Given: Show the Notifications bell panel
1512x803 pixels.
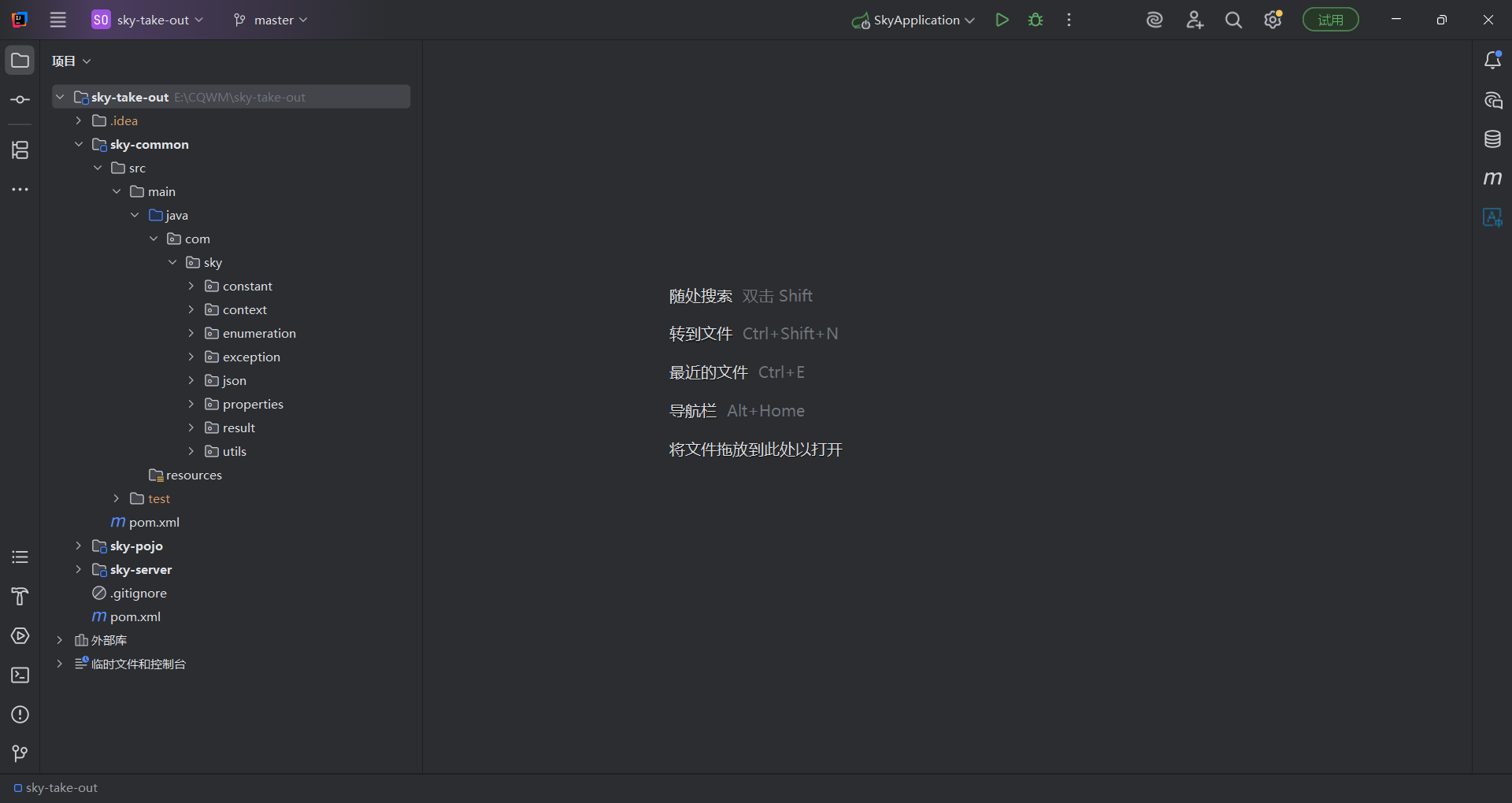Looking at the screenshot, I should [1492, 61].
